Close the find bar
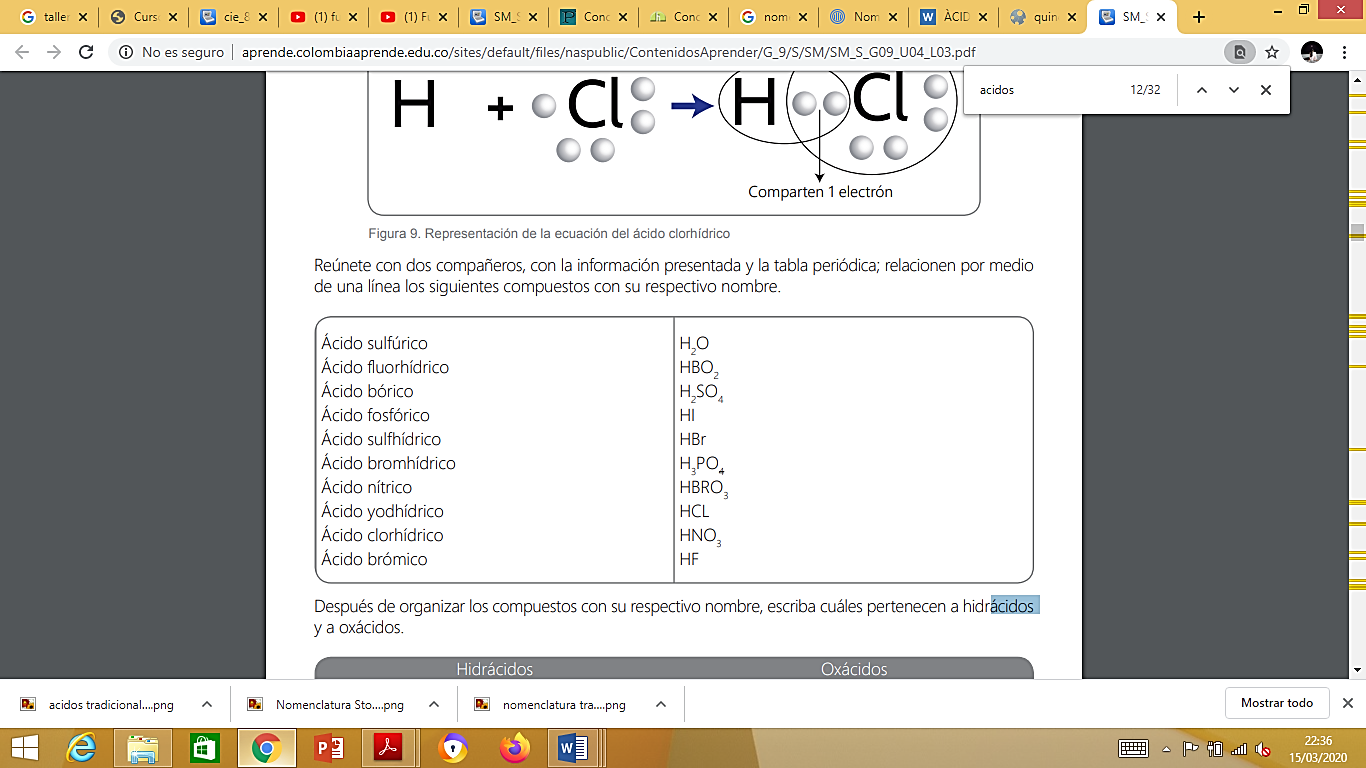The height and width of the screenshot is (768, 1366). click(x=1266, y=90)
